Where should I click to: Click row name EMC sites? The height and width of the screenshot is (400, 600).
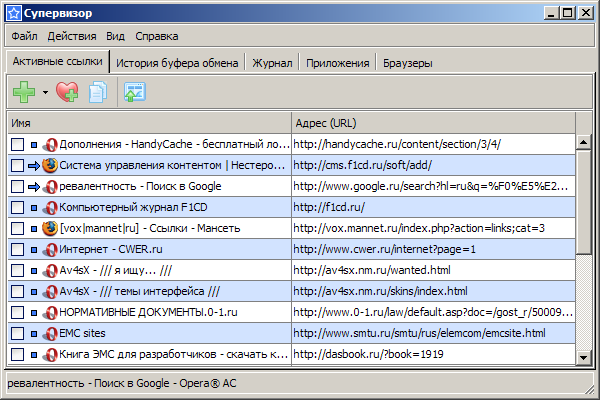pyautogui.click(x=82, y=333)
